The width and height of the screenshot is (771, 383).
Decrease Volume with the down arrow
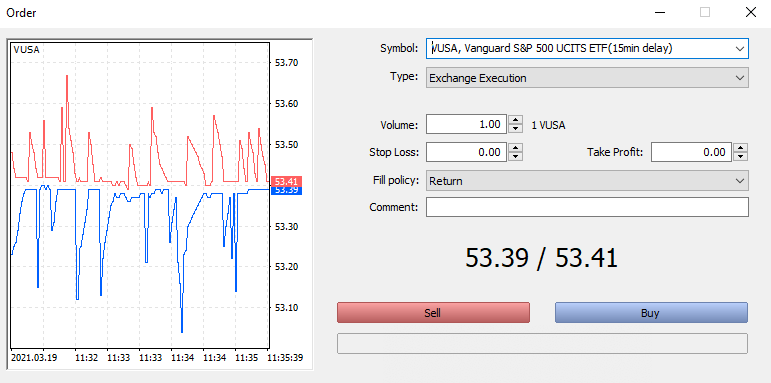click(515, 128)
